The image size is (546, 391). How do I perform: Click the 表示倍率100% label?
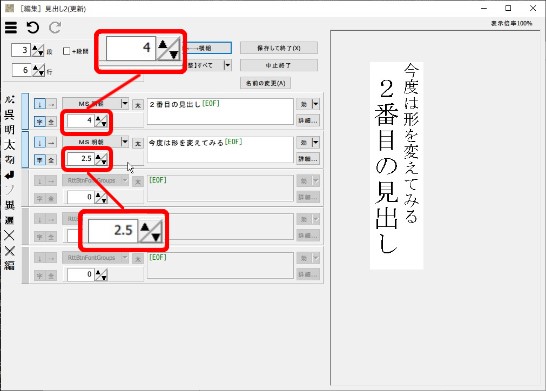pos(512,23)
